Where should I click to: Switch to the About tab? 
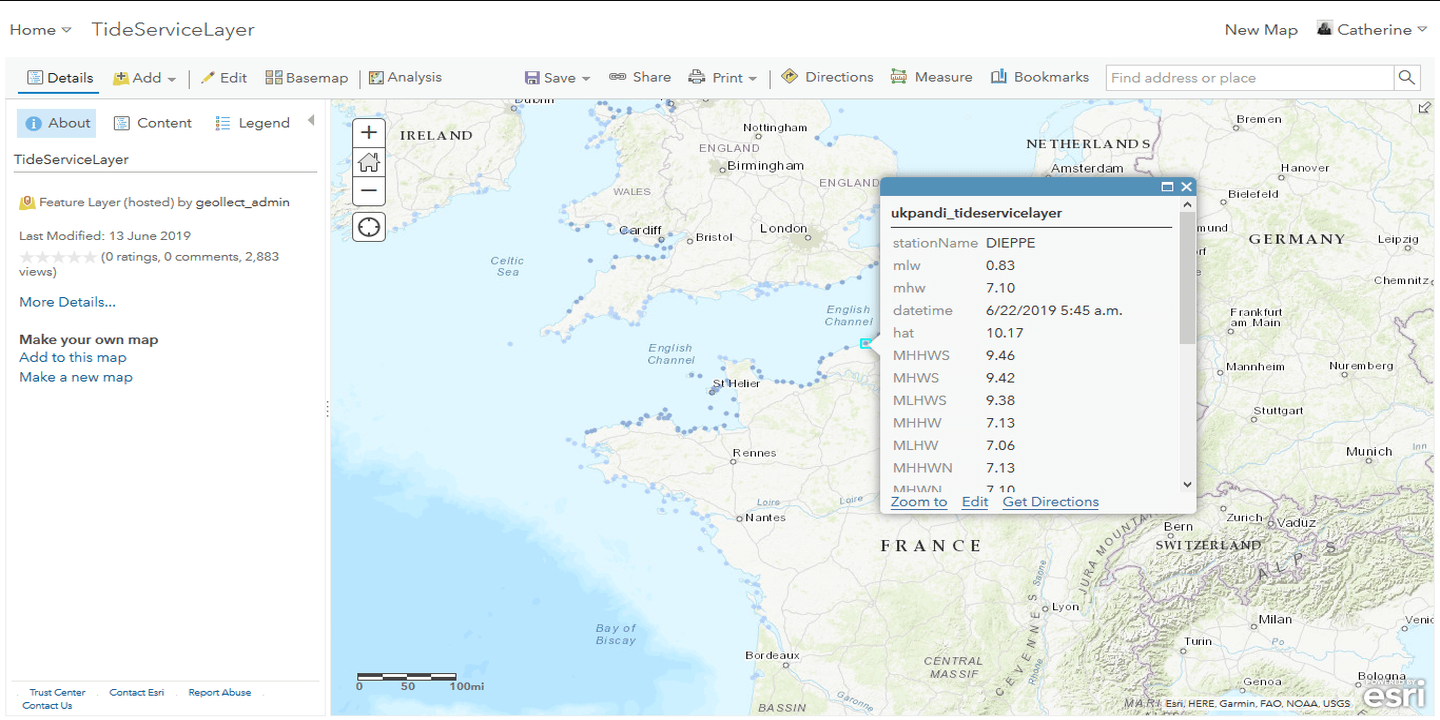(57, 123)
